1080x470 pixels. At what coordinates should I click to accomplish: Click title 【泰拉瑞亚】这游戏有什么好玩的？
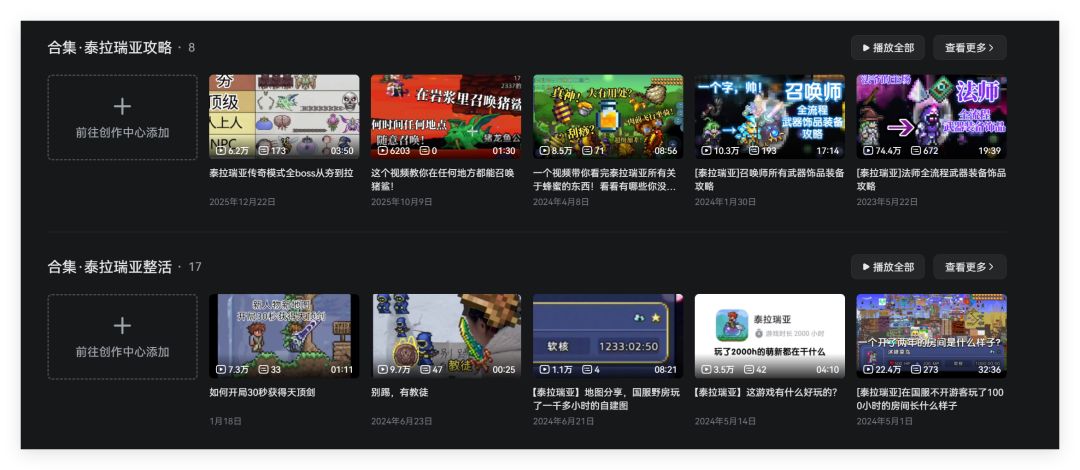click(x=766, y=392)
